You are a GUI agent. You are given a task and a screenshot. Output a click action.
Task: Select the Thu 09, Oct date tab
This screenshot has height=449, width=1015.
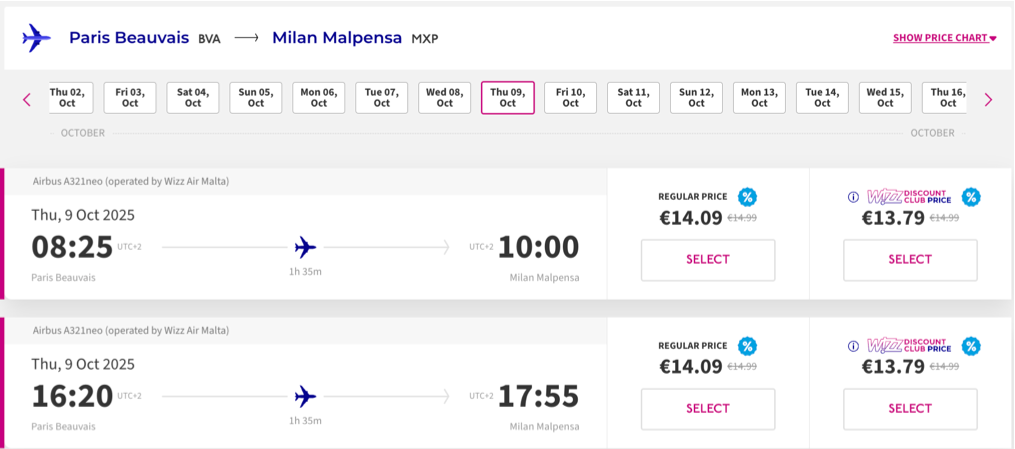(x=508, y=97)
